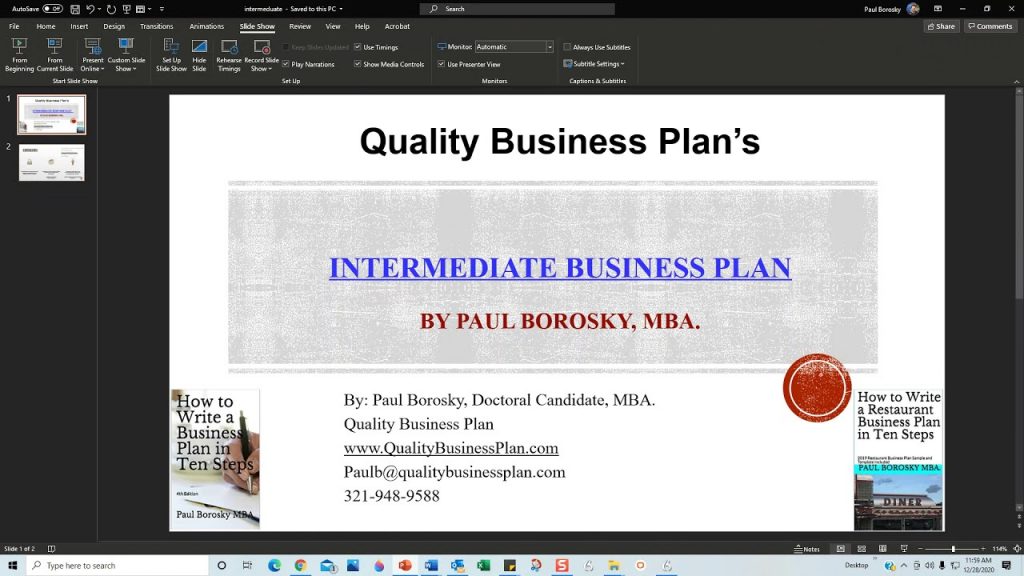Screen dimensions: 1024x576
Task: Click the Share button
Action: coord(941,26)
